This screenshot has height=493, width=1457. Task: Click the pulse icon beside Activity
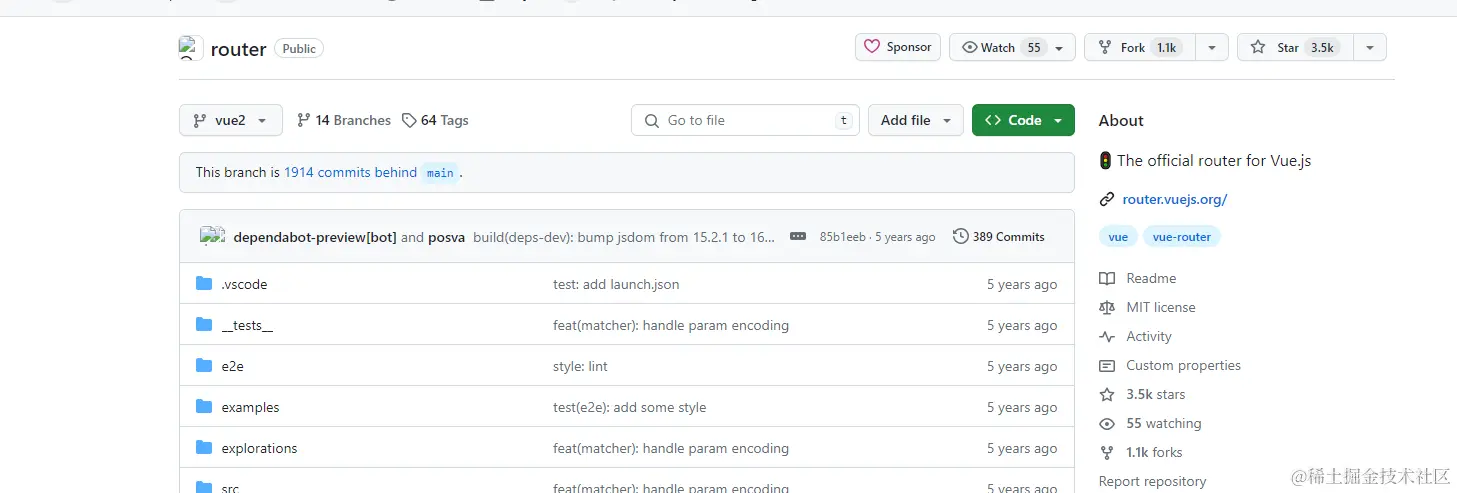point(1107,336)
